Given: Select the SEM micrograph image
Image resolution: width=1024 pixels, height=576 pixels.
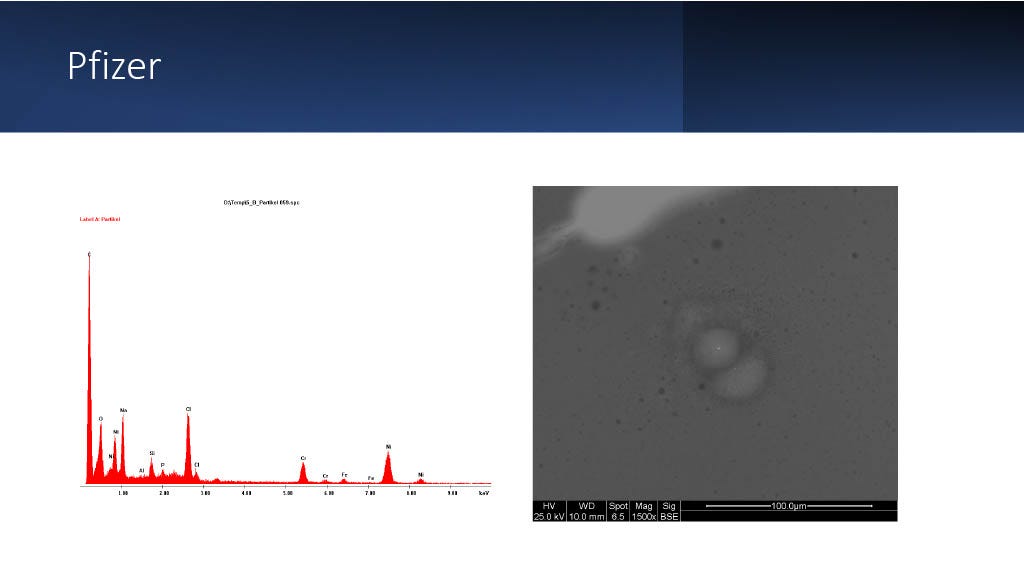Looking at the screenshot, I should [715, 353].
